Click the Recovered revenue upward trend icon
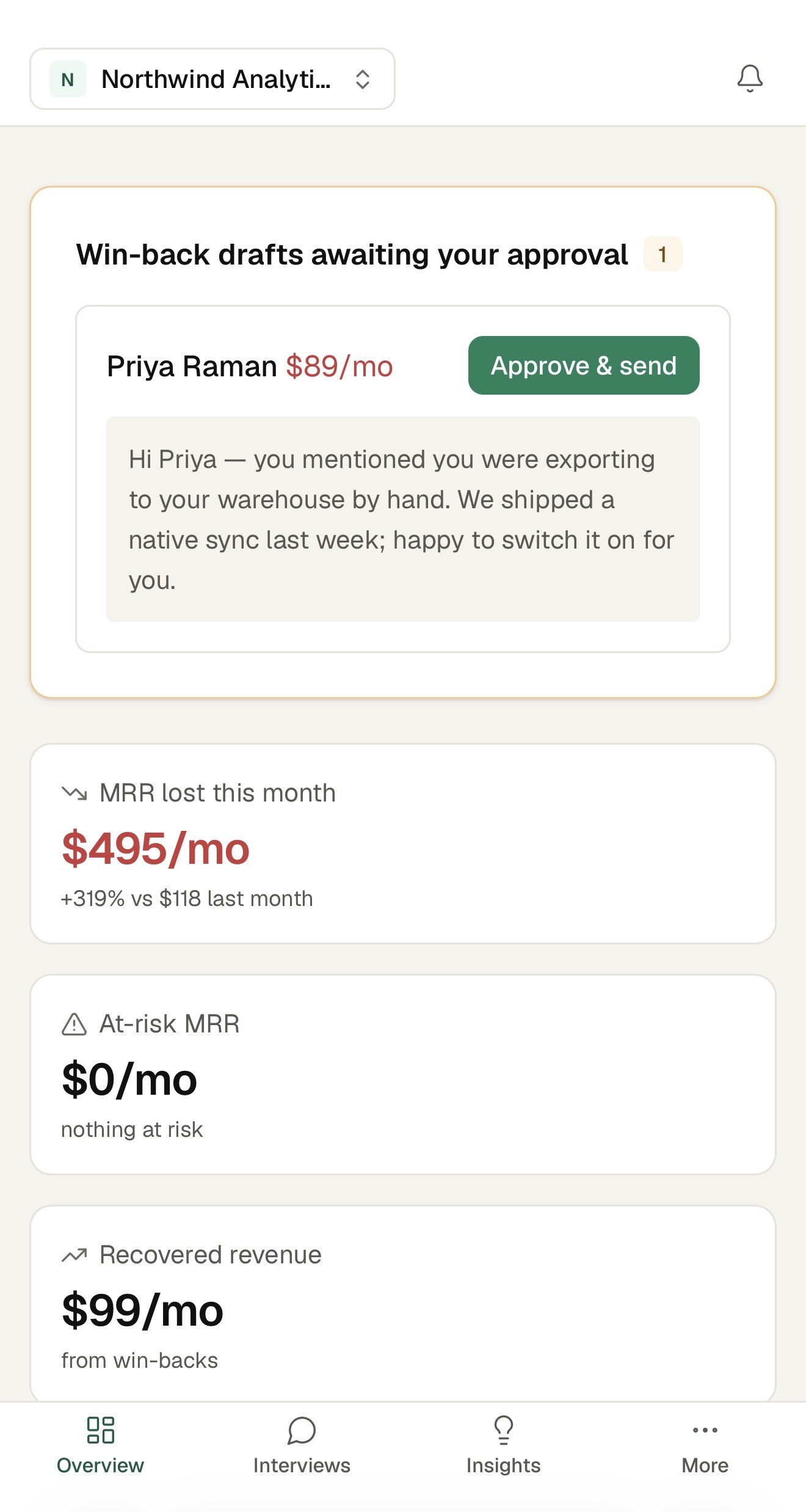The image size is (806, 1512). coord(74,1255)
